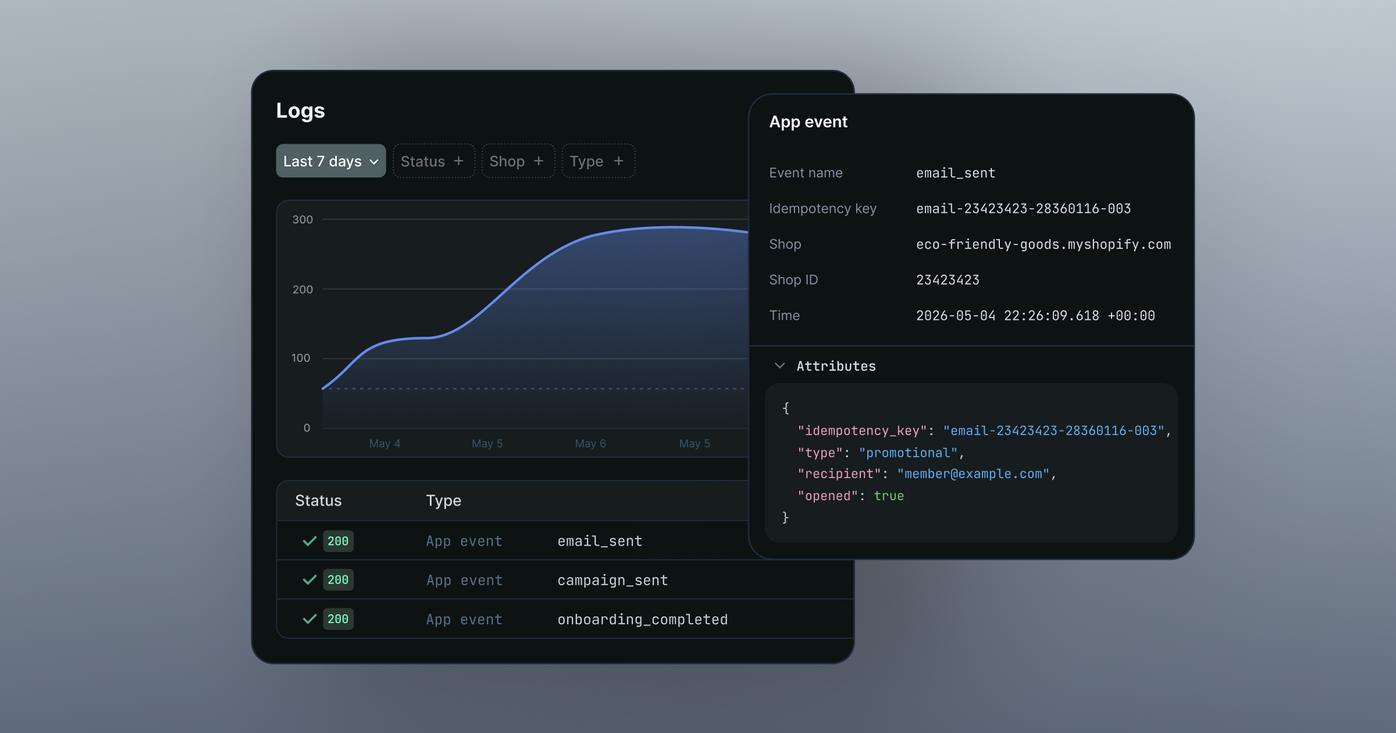Click the Event name field label
The height and width of the screenshot is (733, 1396).
806,173
